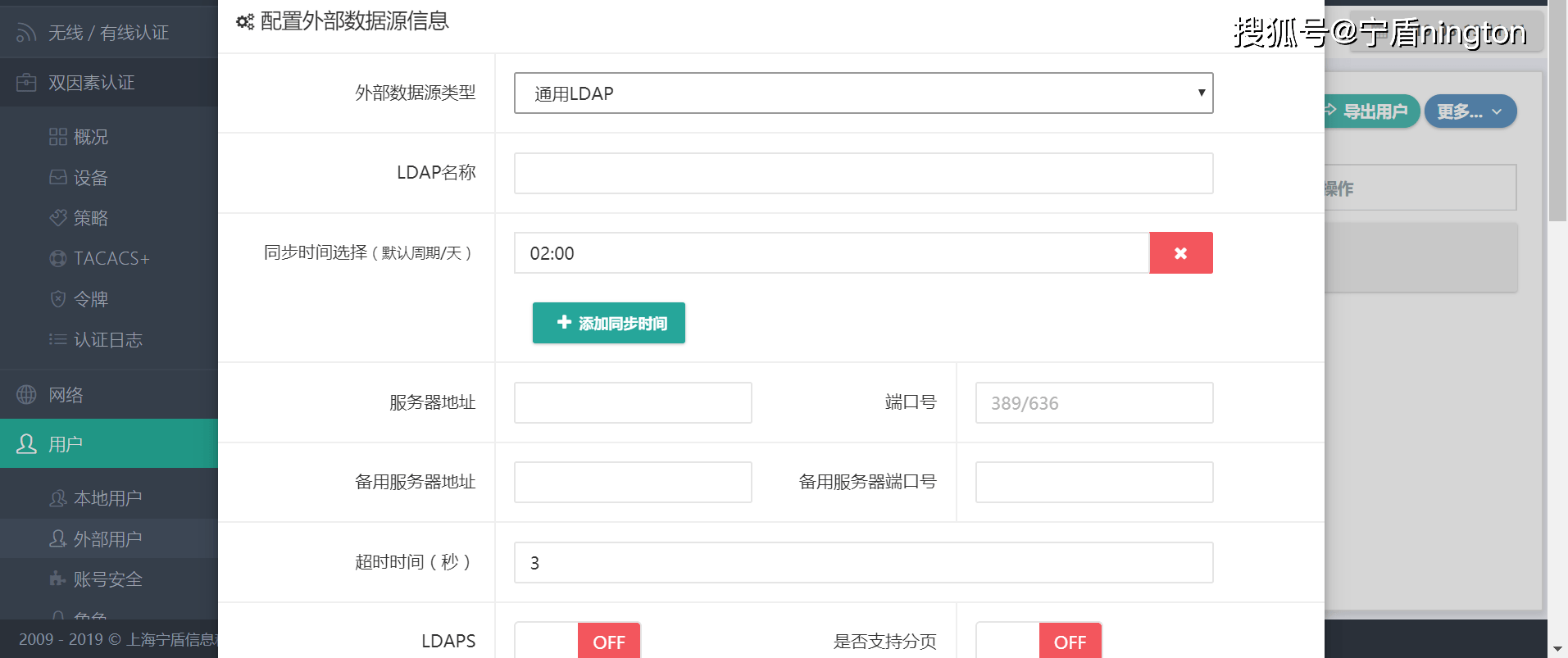Click the 超时时间 field showing 3
This screenshot has width=1568, height=658.
coord(864,563)
